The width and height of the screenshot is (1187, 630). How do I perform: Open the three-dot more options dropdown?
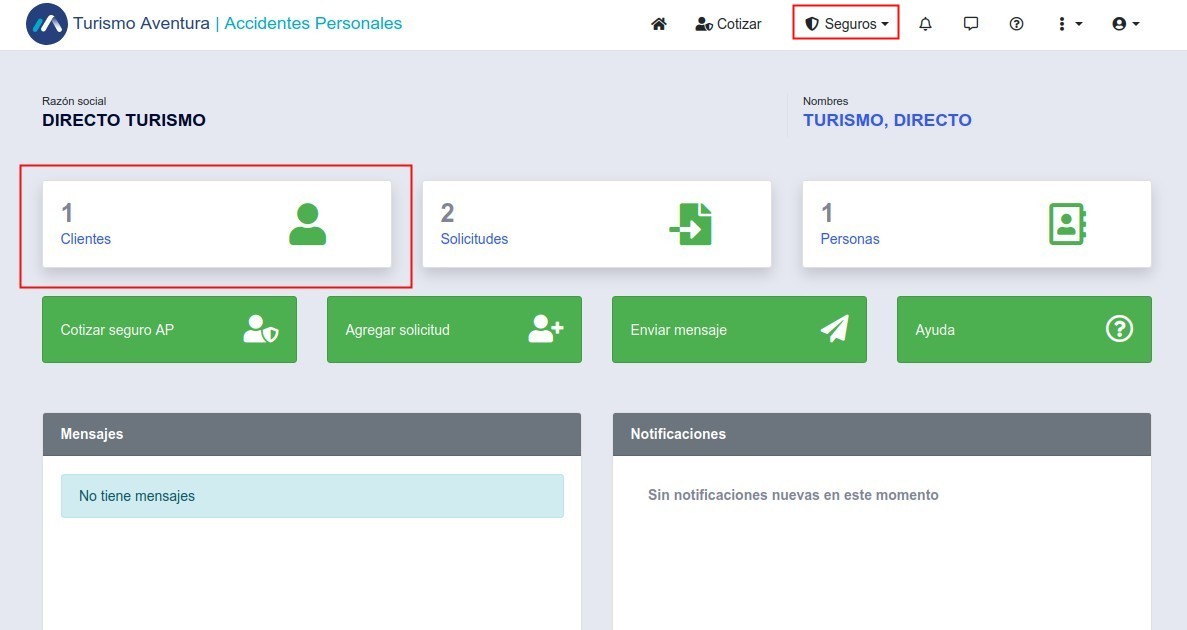click(x=1069, y=24)
